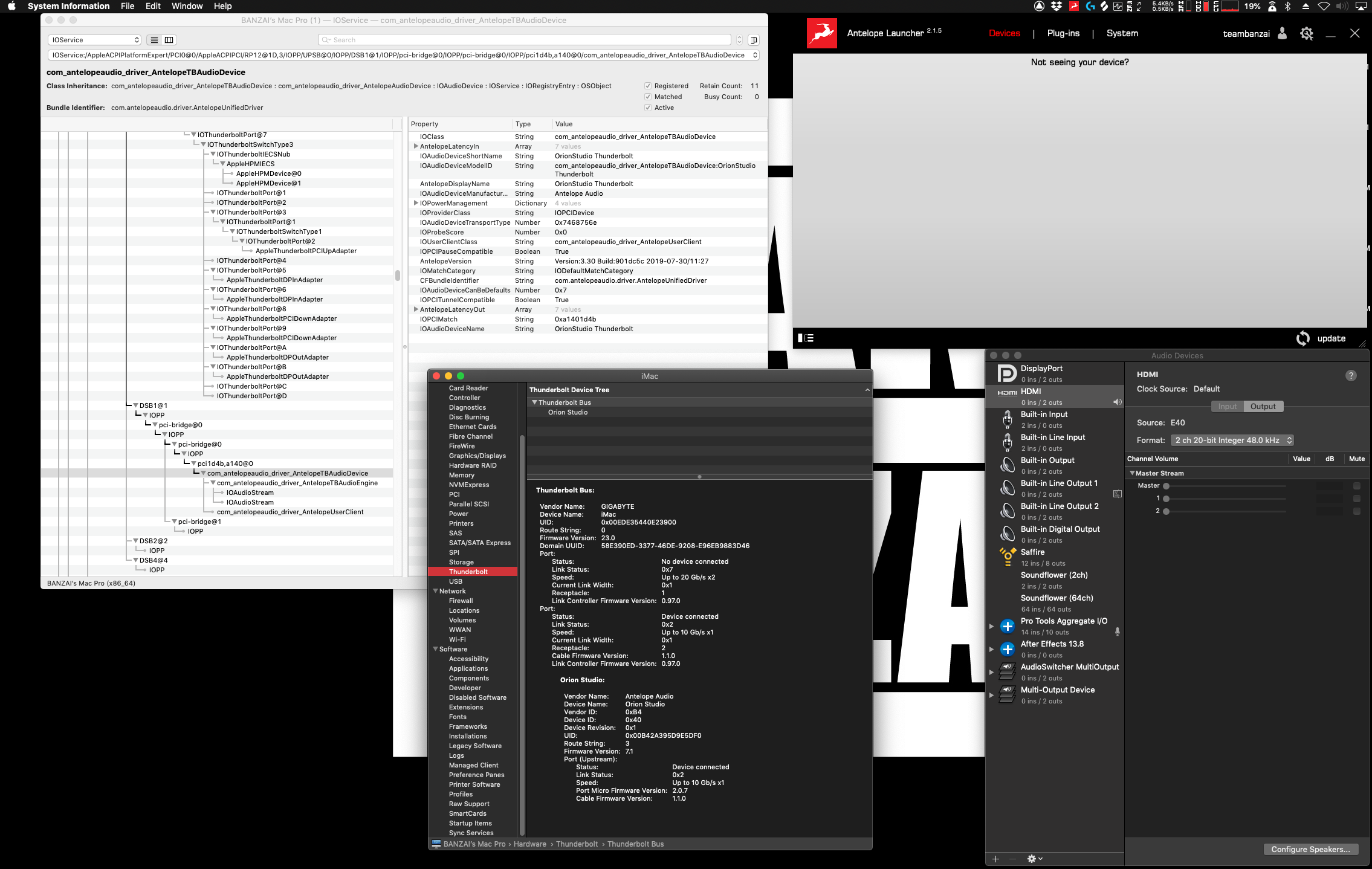Click the help question mark in Audio Devices

click(x=1351, y=375)
